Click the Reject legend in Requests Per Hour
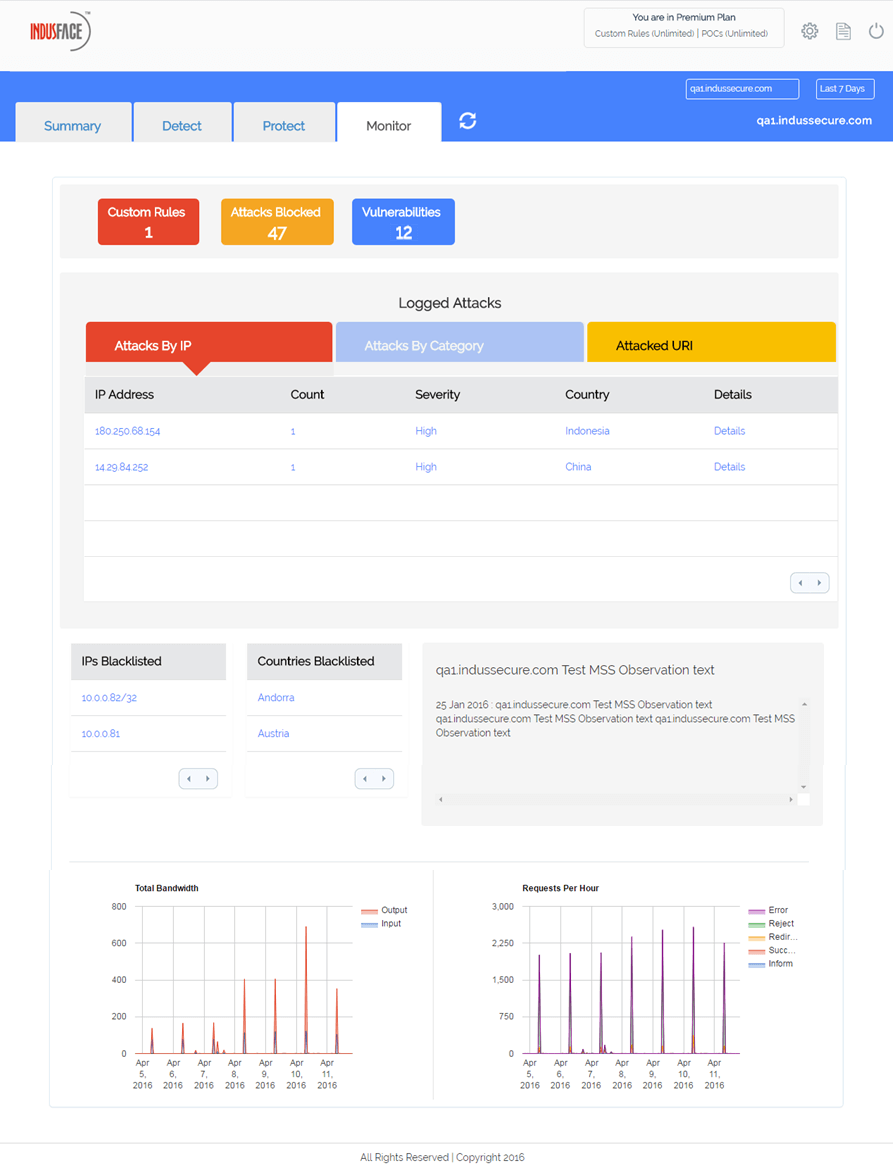Image resolution: width=893 pixels, height=1174 pixels. point(771,924)
